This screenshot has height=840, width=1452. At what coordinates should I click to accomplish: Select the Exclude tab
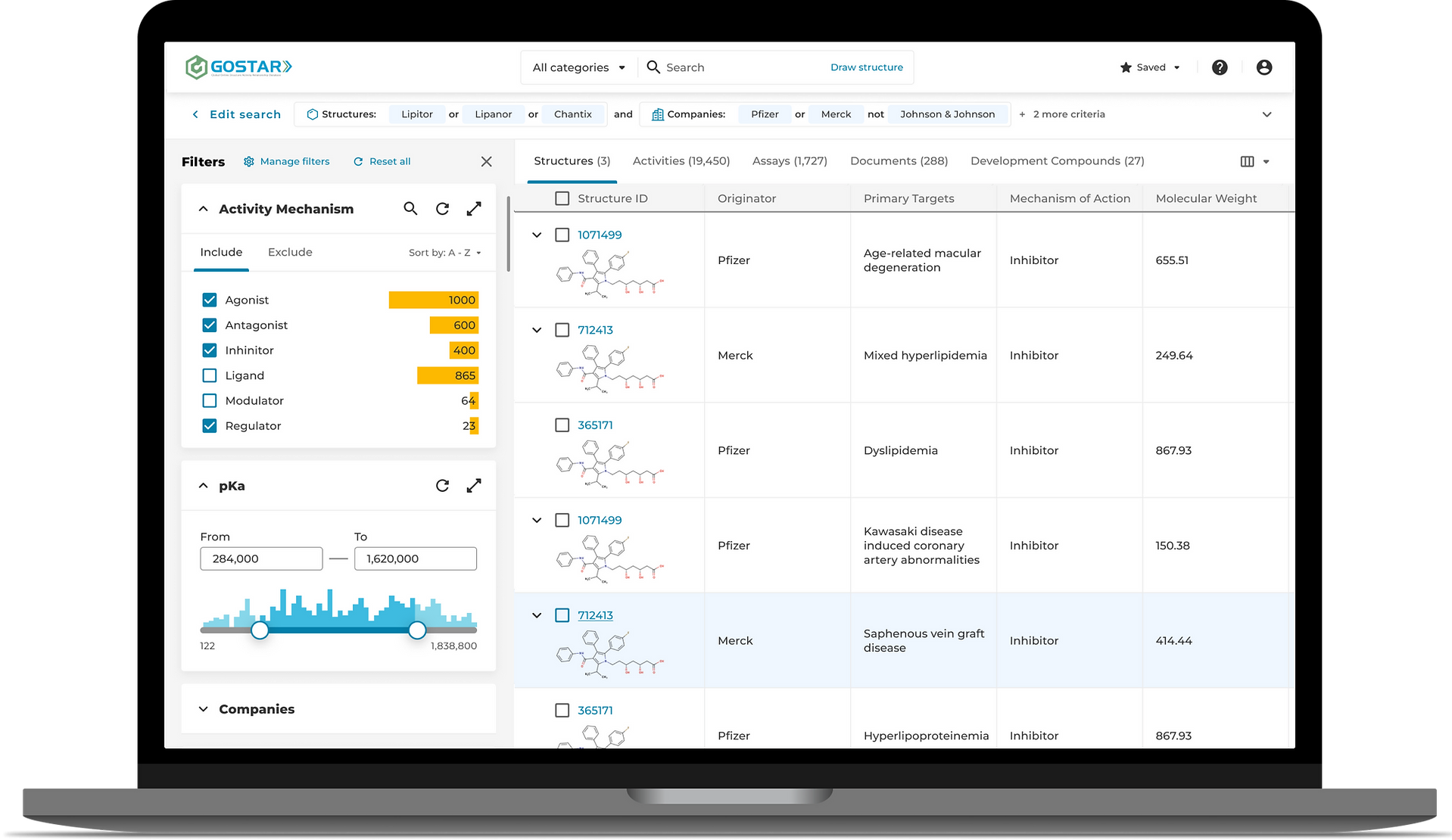(x=290, y=252)
